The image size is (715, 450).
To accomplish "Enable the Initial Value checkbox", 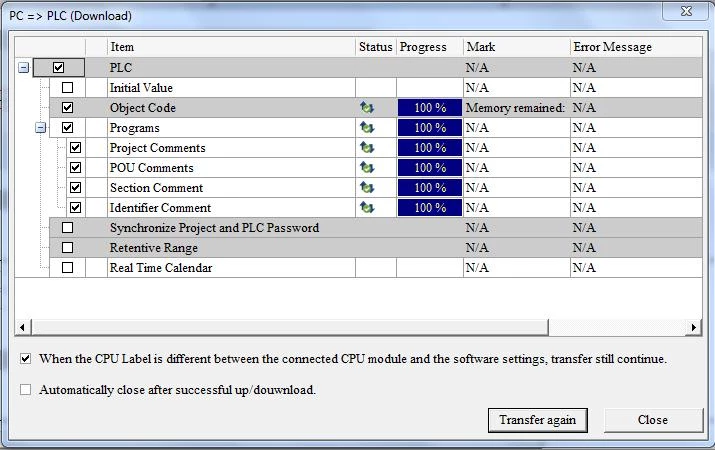I will 68,88.
